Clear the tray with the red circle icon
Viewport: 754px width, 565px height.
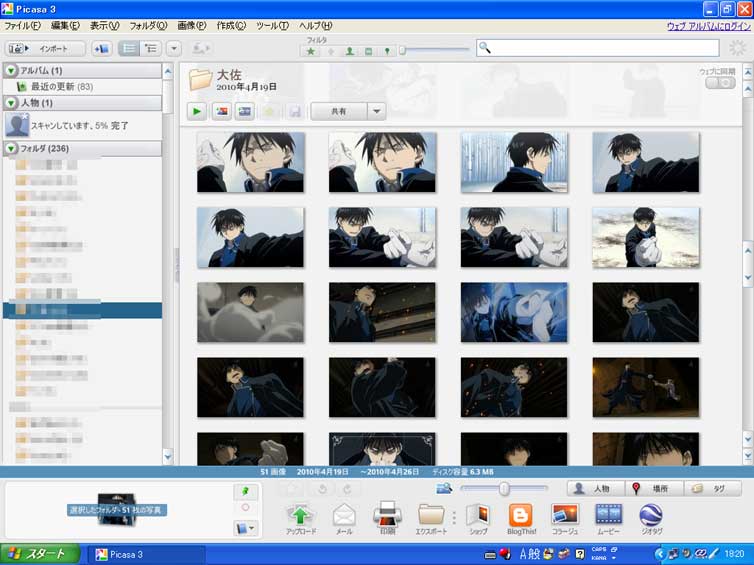[x=245, y=507]
